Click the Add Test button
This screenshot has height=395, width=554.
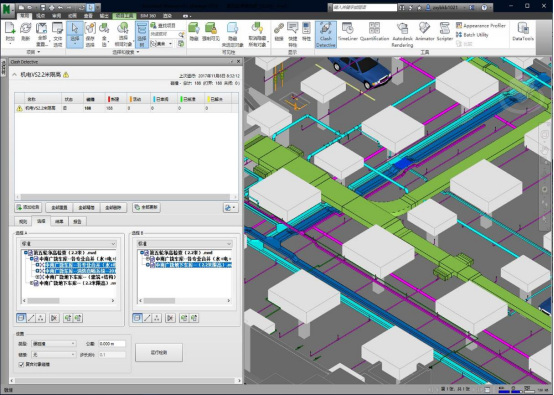tap(28, 207)
